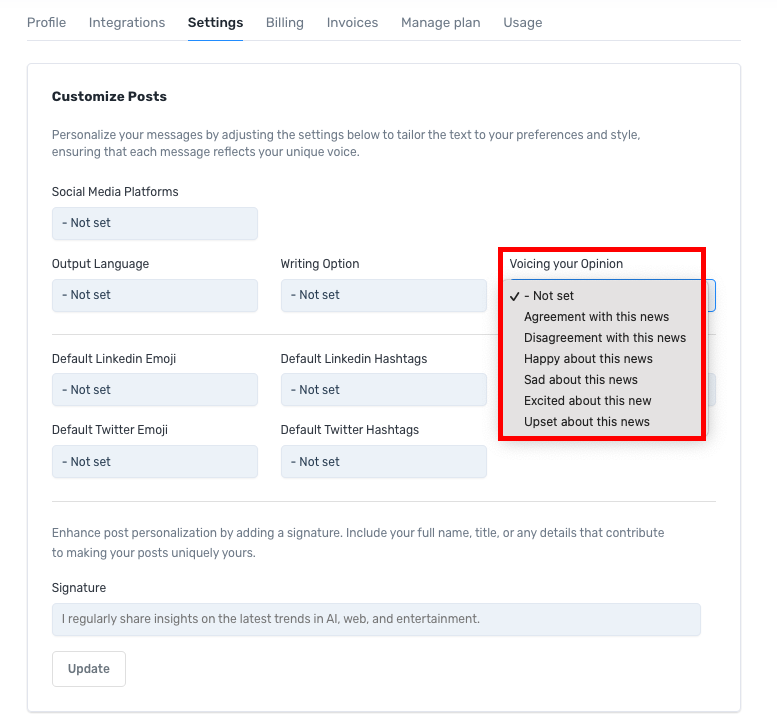Select 'Disagreement with this news' option
Viewport: 777px width, 724px height.
605,338
